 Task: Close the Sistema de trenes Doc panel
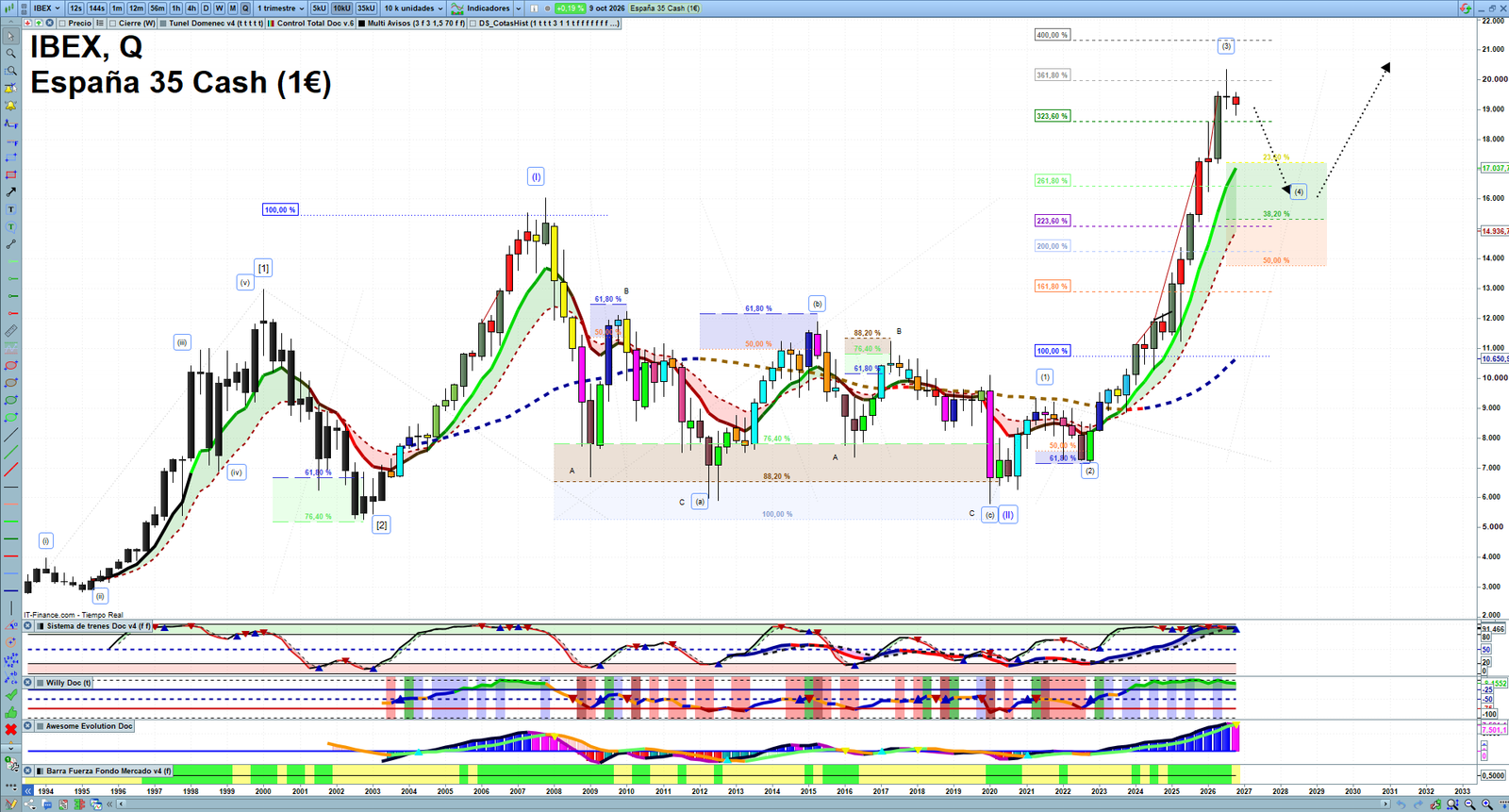[x=27, y=626]
